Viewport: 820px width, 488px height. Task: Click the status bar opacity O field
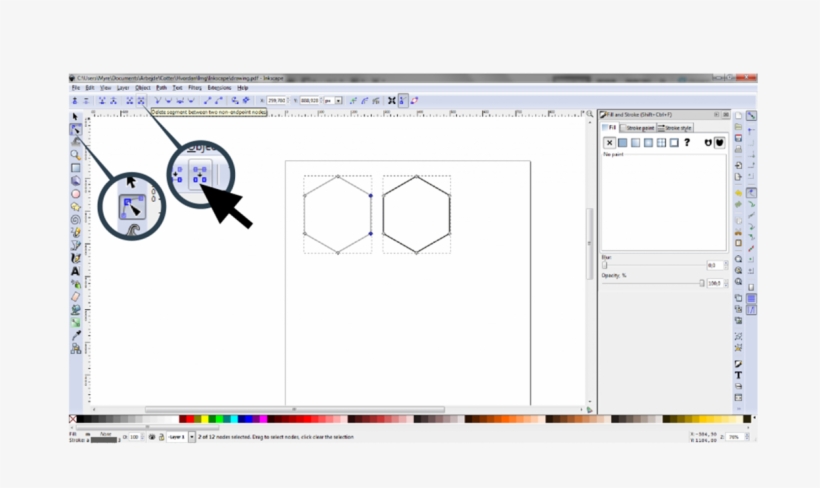[134, 437]
